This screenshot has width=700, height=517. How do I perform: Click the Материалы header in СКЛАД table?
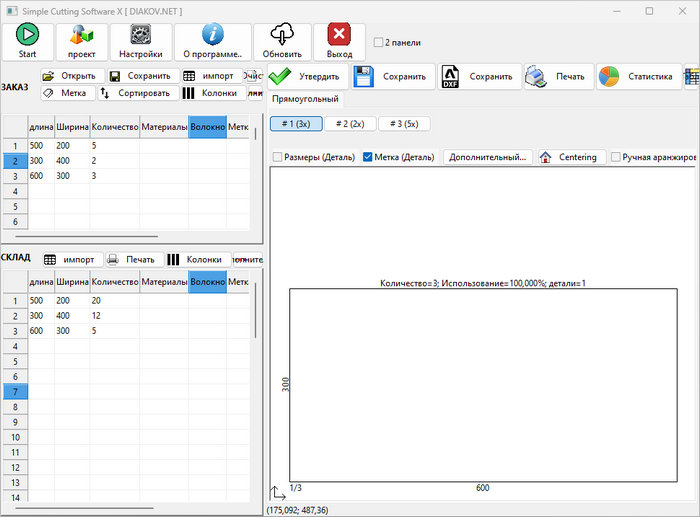[164, 282]
